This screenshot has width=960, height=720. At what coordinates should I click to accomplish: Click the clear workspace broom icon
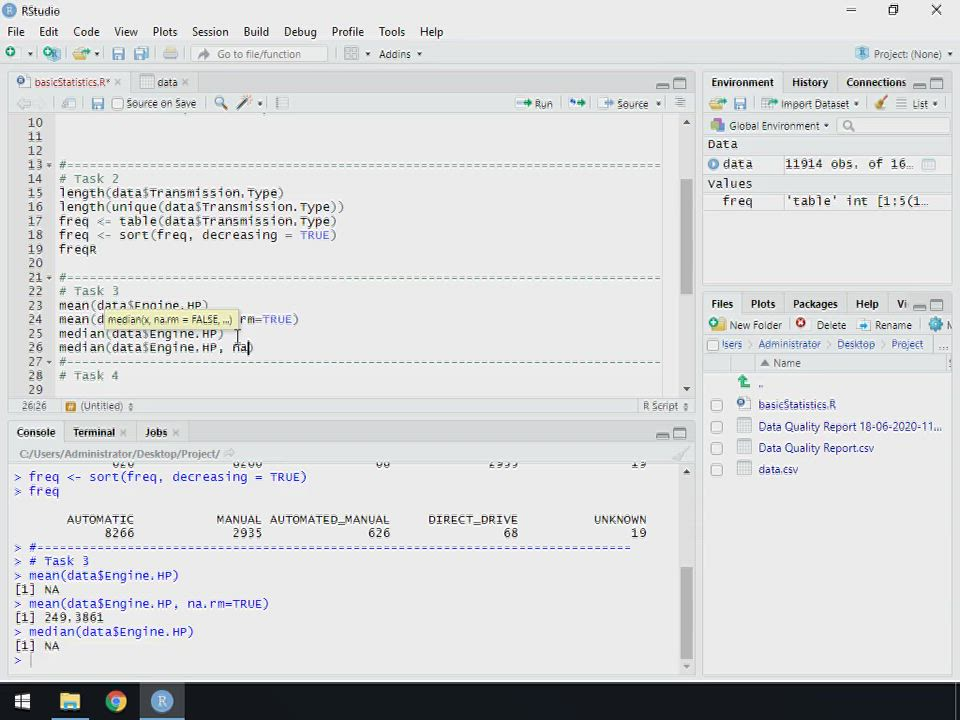tap(880, 103)
